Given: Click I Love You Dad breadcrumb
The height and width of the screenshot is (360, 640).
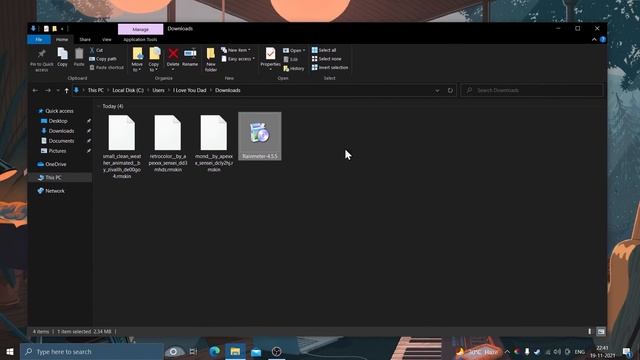Looking at the screenshot, I should (x=189, y=90).
